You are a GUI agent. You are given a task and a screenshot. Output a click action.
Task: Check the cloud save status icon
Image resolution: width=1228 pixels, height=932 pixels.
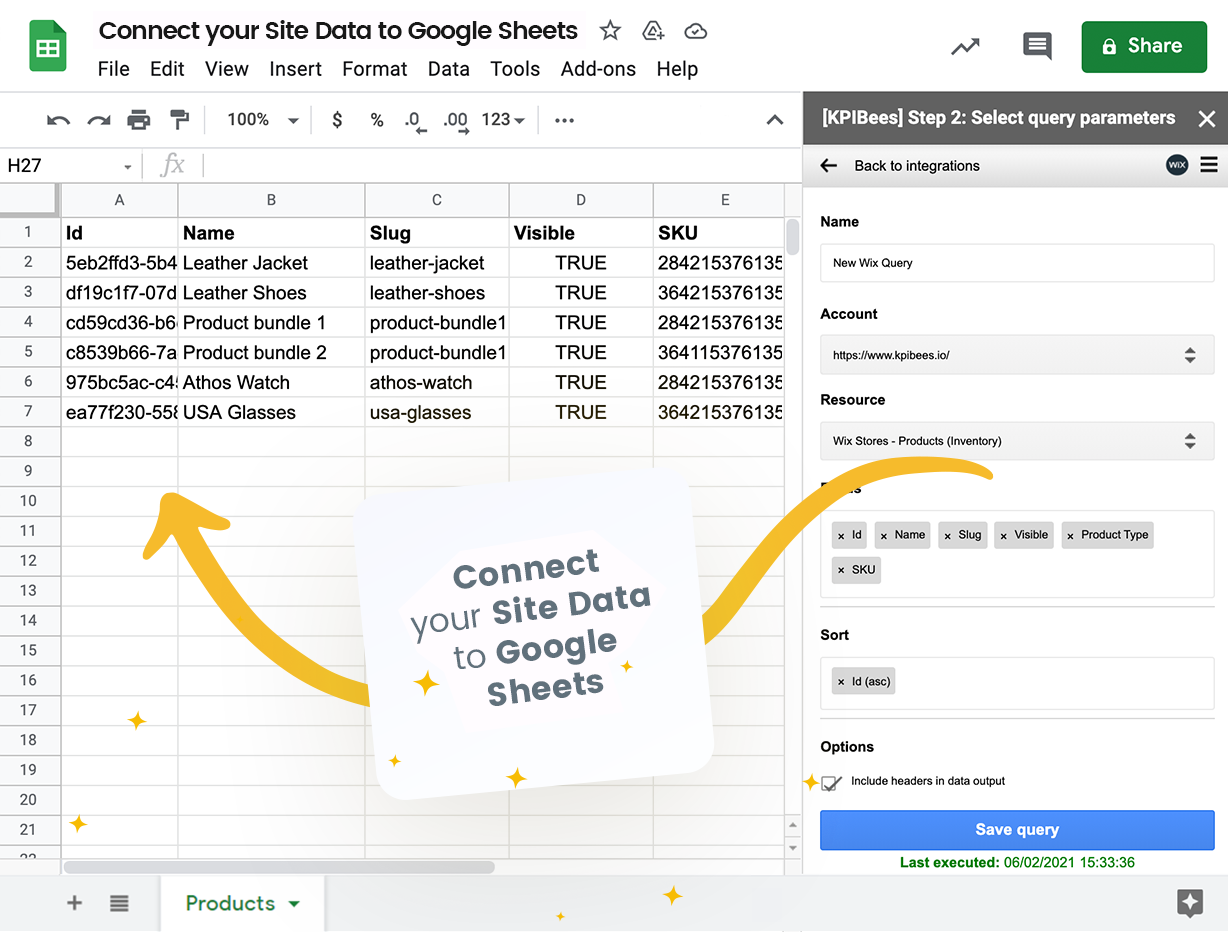click(696, 31)
